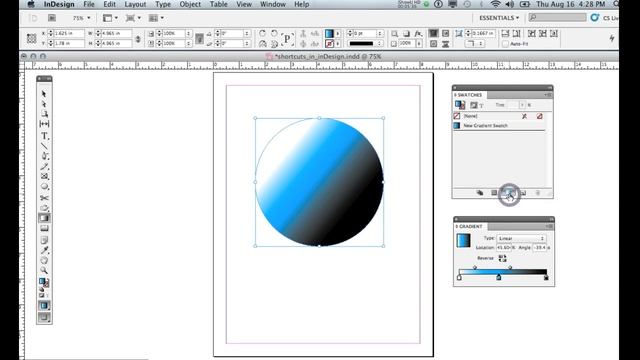Select the Direct Selection tool

pyautogui.click(x=44, y=104)
